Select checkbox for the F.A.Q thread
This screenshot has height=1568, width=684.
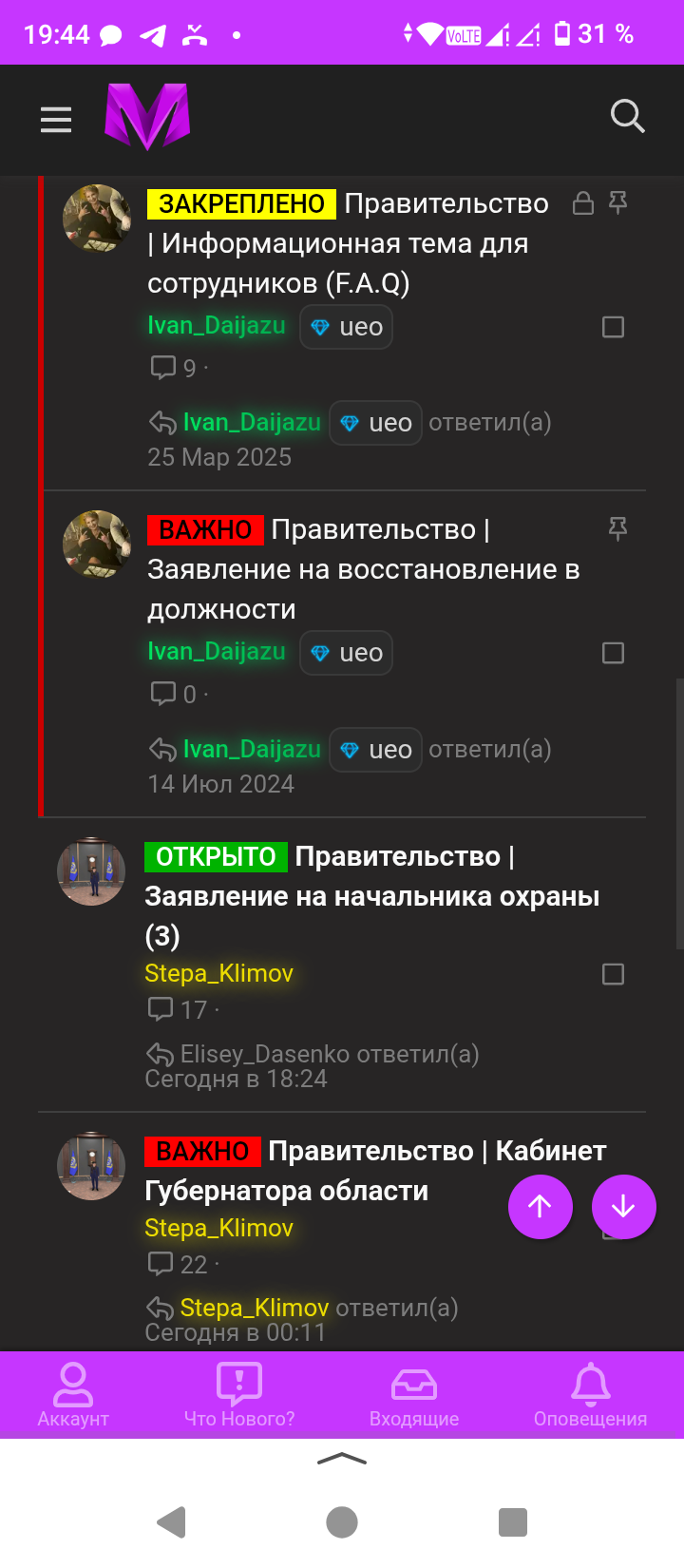tap(614, 327)
